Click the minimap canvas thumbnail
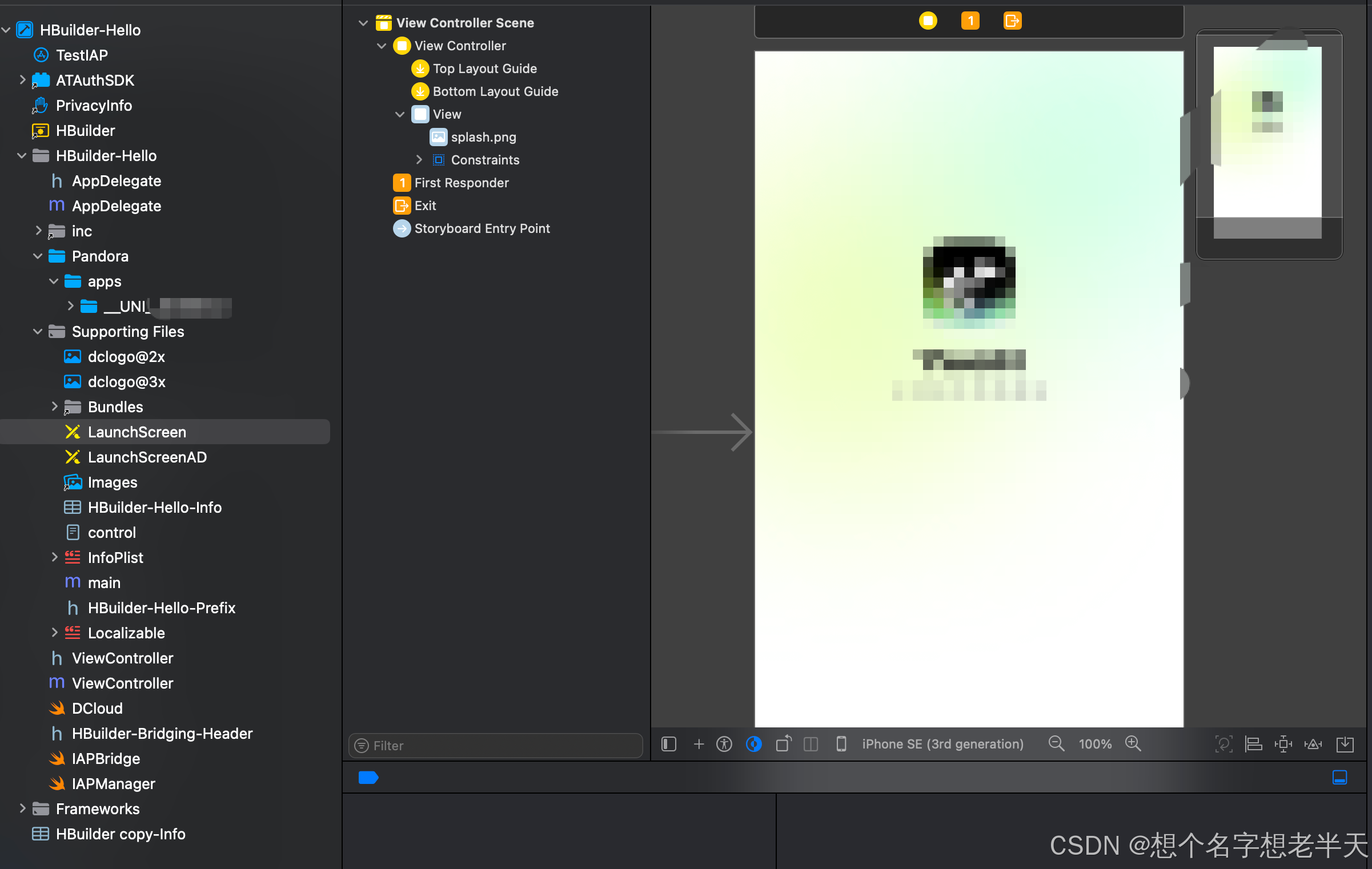1372x869 pixels. coord(1268,143)
